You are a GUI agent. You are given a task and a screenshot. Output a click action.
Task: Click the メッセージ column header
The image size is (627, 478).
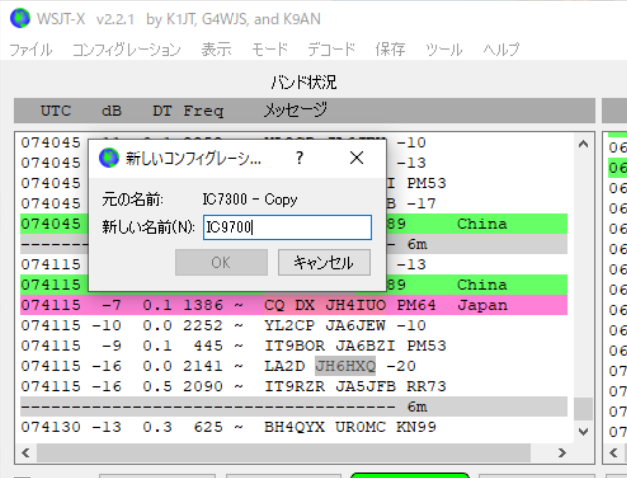tap(295, 110)
